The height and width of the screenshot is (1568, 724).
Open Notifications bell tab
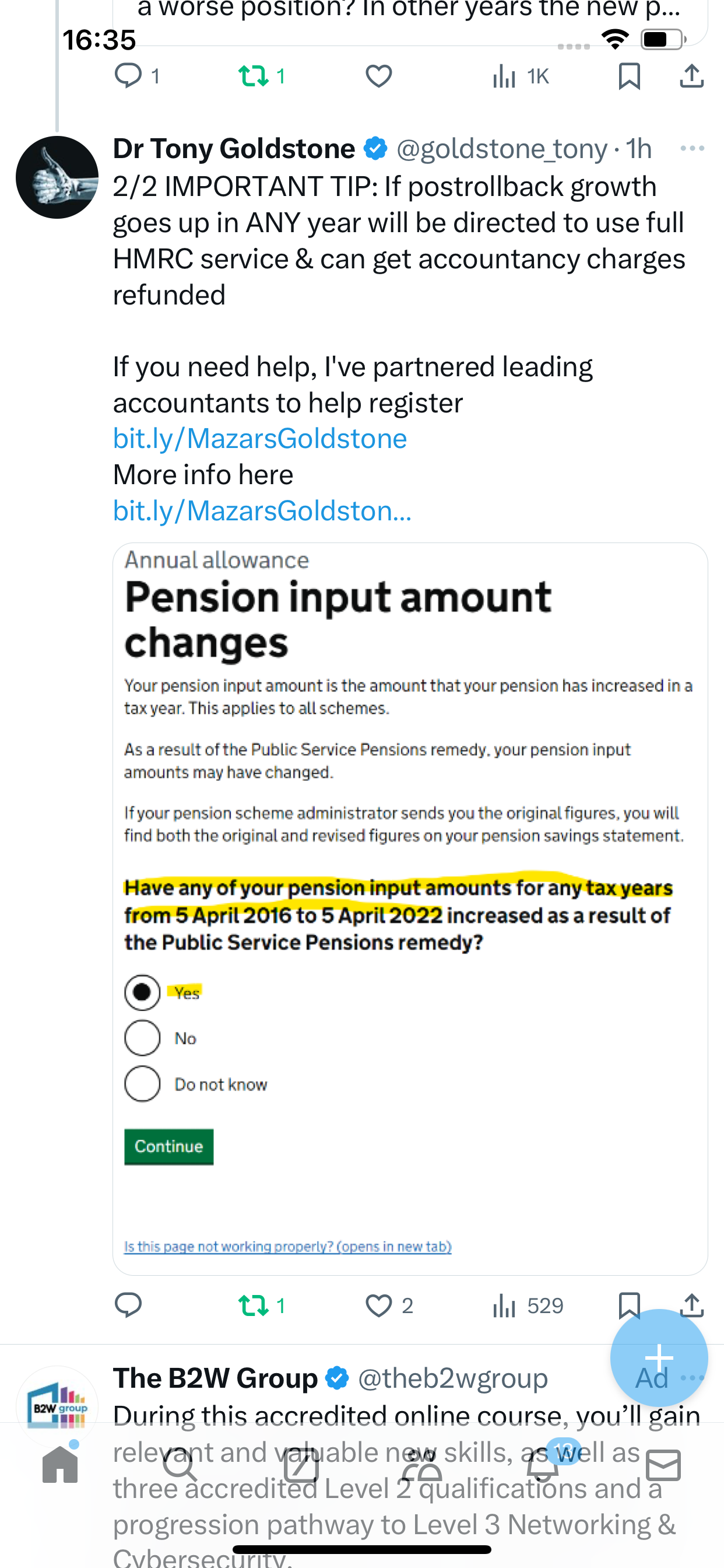543,1465
